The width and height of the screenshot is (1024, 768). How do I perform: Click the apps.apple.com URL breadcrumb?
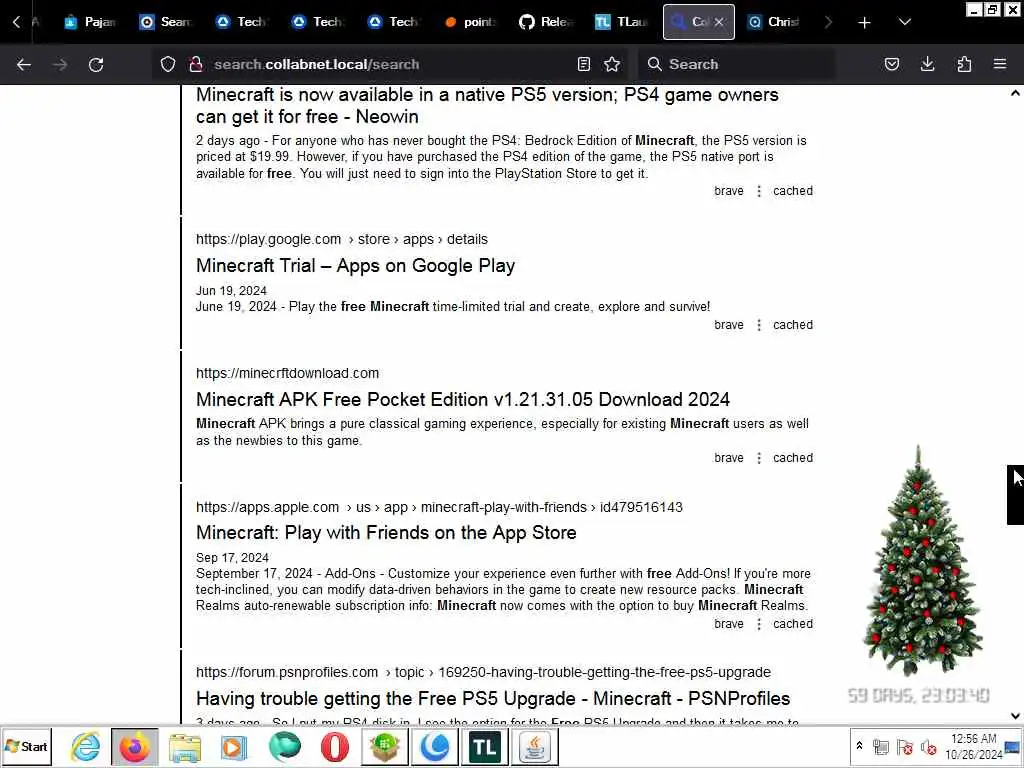tap(439, 507)
